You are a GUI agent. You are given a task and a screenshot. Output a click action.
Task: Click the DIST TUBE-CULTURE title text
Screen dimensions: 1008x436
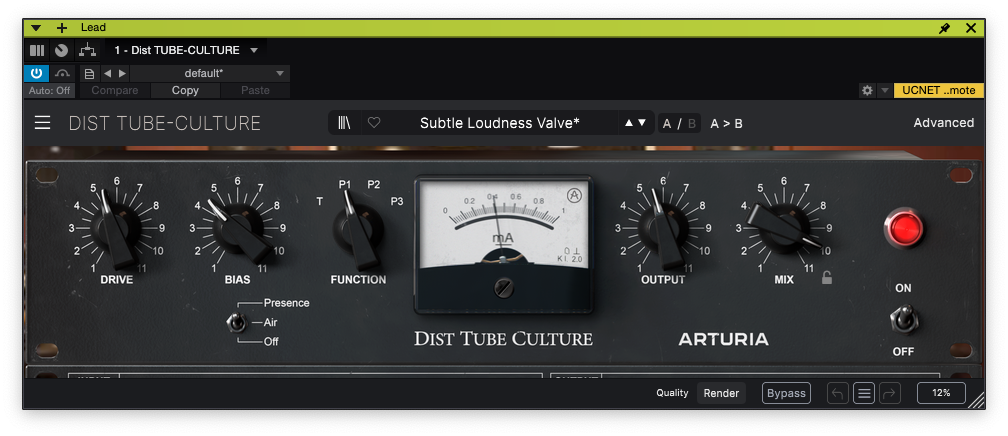pyautogui.click(x=165, y=123)
